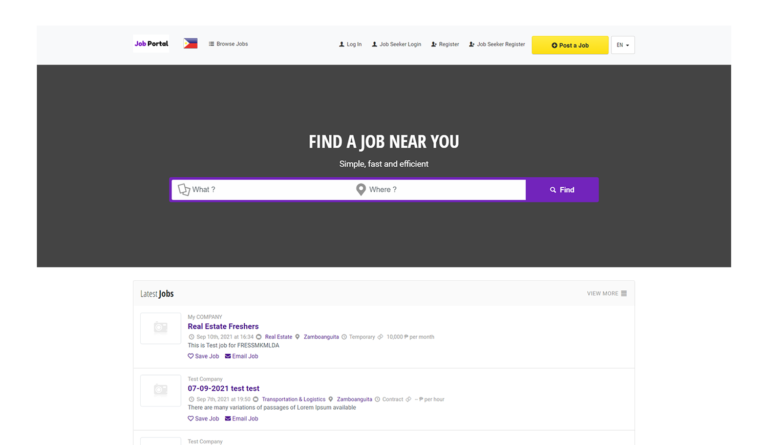Click My COMPANY label above Real Estate Freshers
Viewport: 768px width, 445px height.
click(x=205, y=317)
